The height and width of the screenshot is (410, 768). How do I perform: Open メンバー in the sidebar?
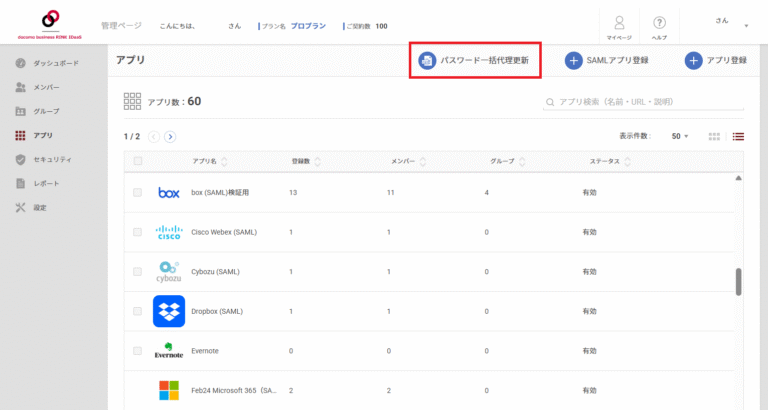click(46, 87)
